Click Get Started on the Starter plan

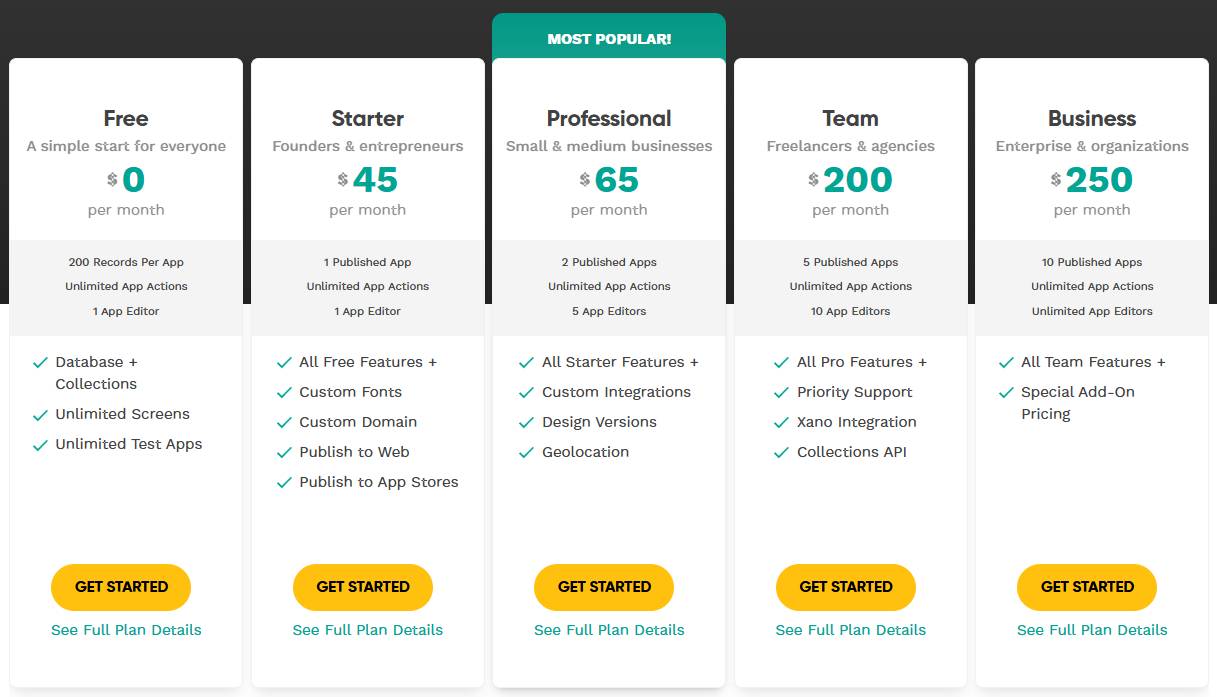click(362, 587)
